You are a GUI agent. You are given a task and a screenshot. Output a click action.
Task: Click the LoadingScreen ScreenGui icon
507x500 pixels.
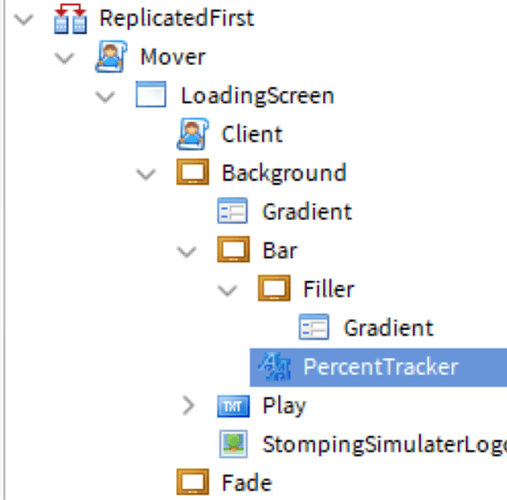tap(151, 94)
